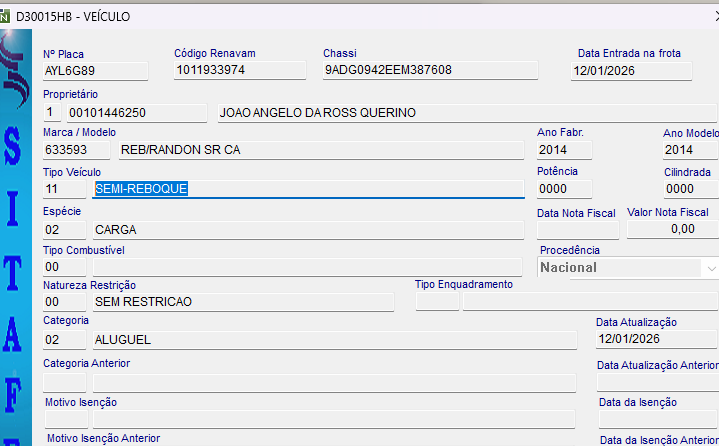Select the Ano Fabr. field
Viewport: 719px width, 446px height.
pyautogui.click(x=564, y=150)
